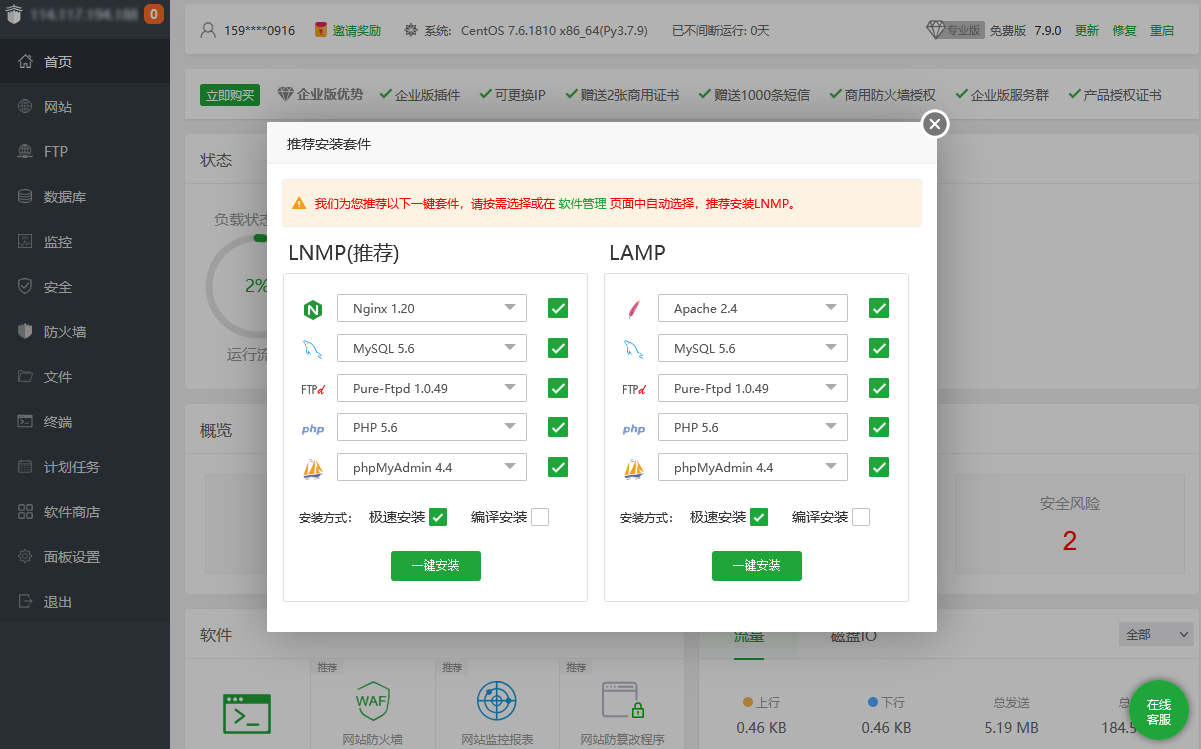Uncheck LNMP PHP 5.6 checkbox

558,427
